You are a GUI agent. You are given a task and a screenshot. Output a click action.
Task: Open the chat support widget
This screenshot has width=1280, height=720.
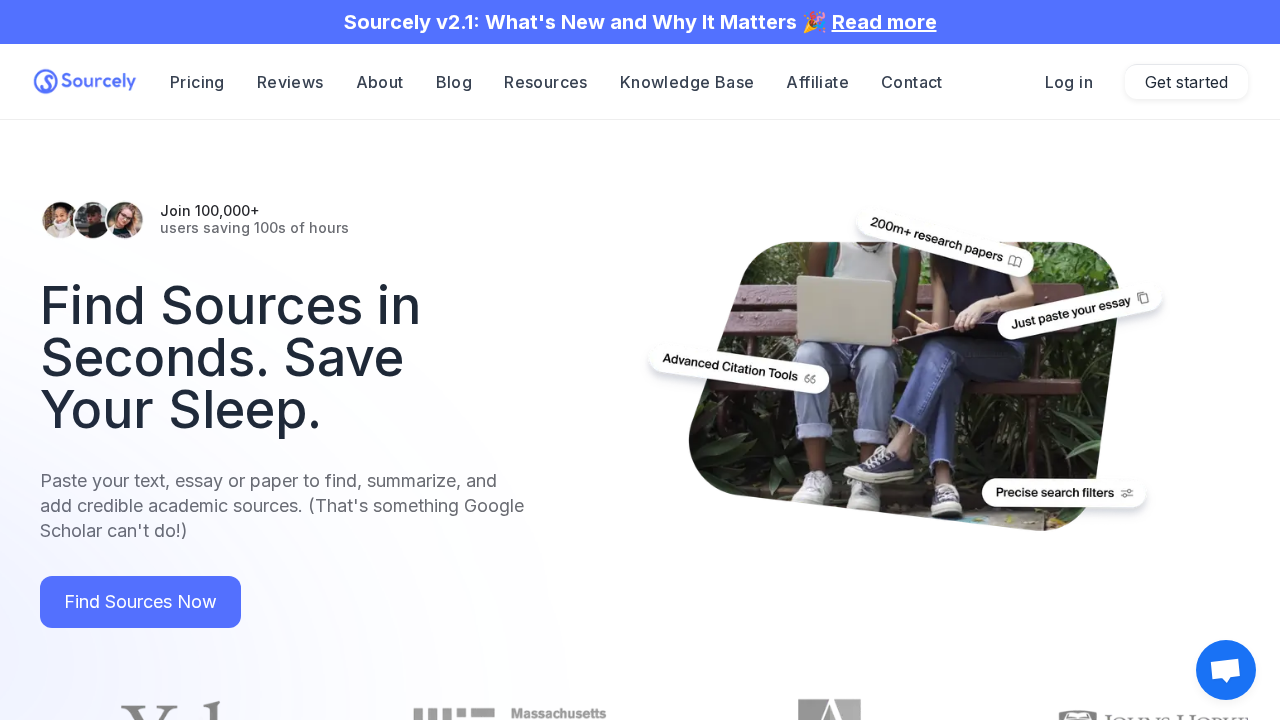pos(1225,669)
